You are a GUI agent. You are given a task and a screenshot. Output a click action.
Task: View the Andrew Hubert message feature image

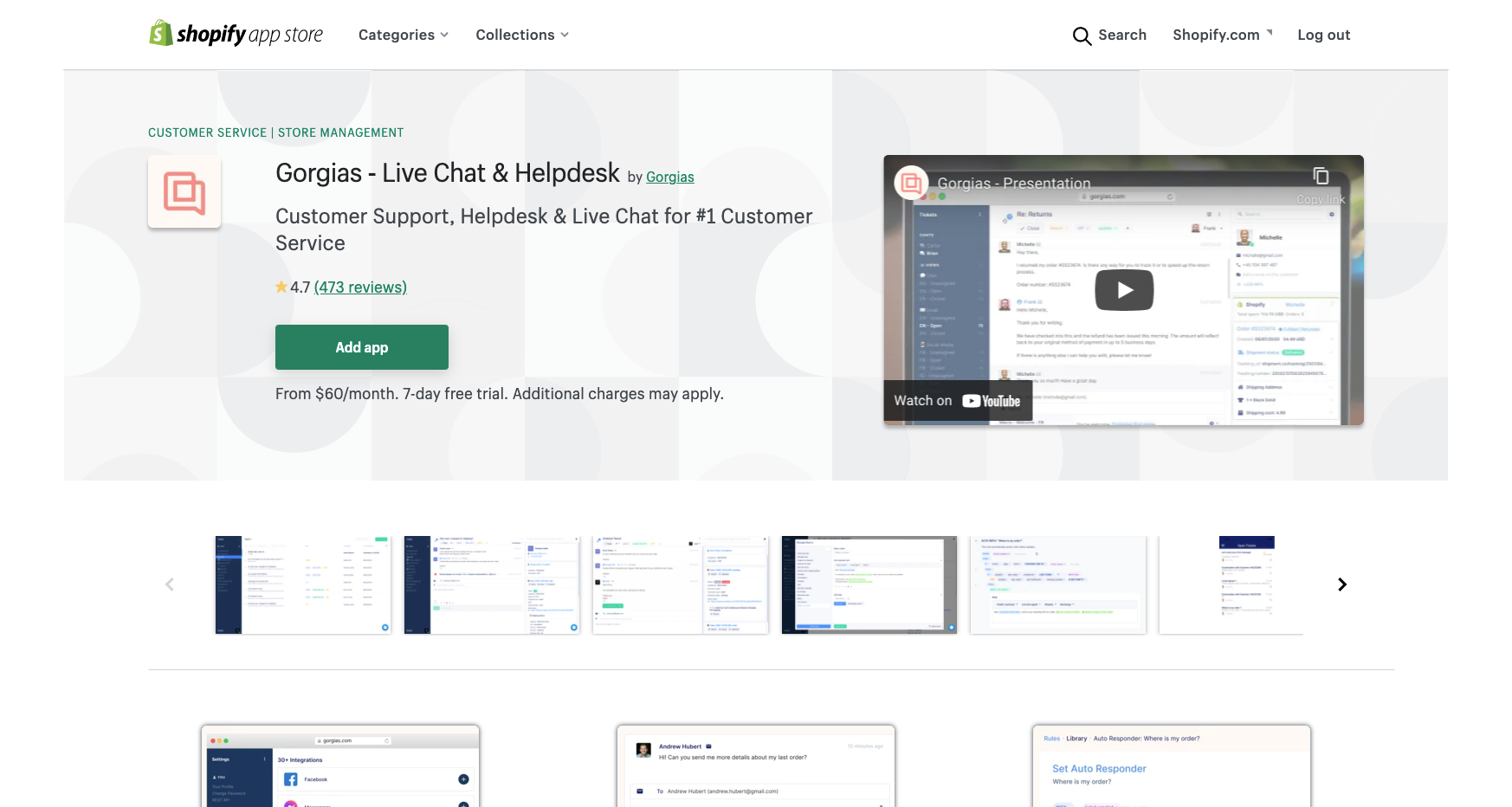[756, 766]
